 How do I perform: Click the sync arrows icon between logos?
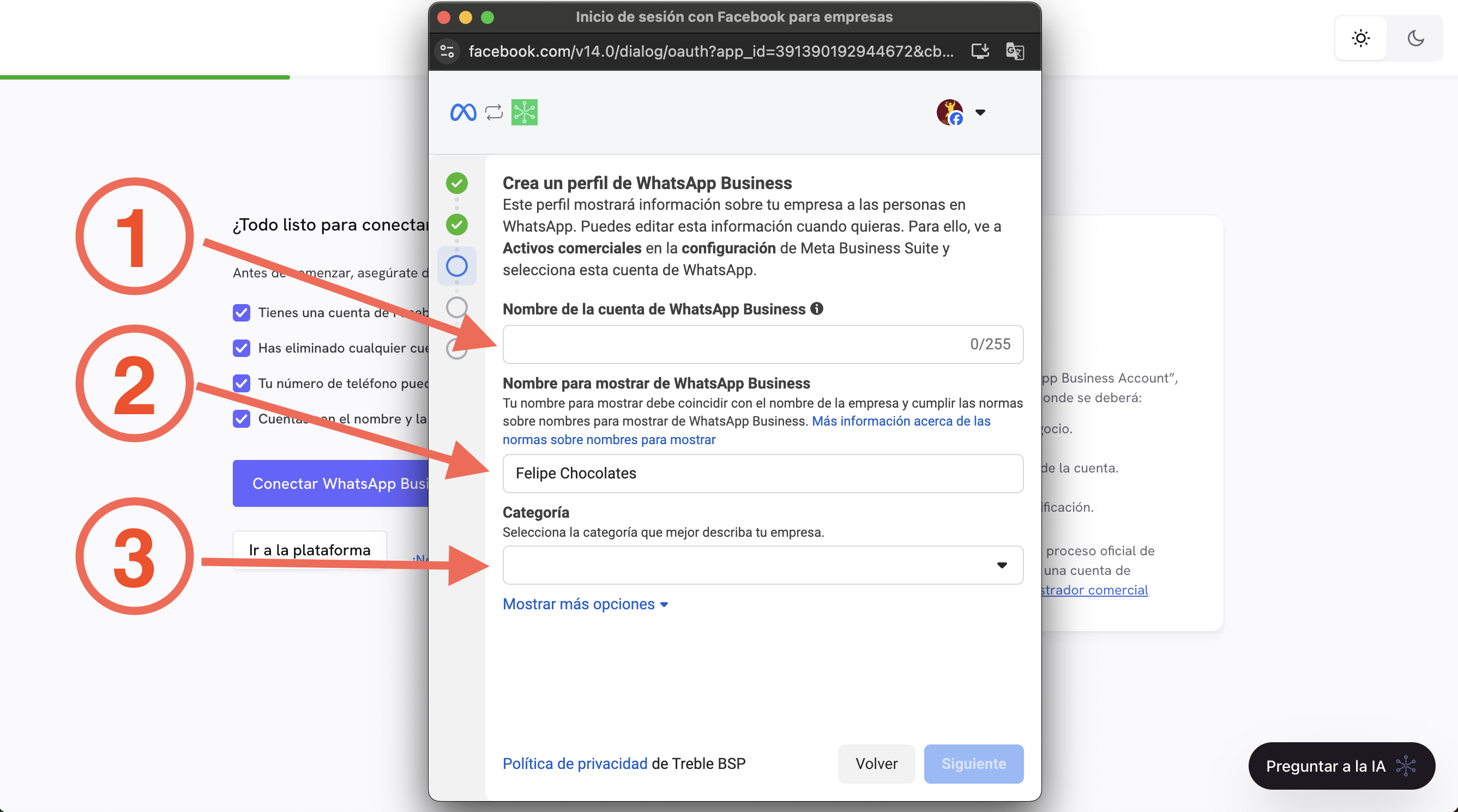pos(493,112)
